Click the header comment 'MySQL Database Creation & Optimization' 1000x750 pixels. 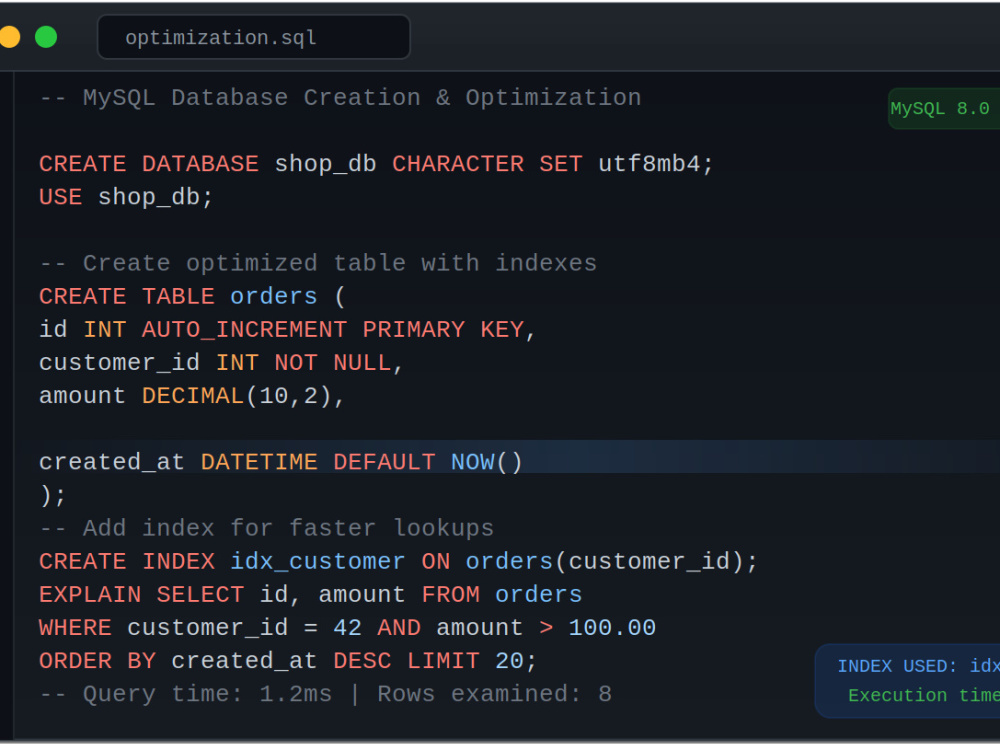[x=341, y=98]
